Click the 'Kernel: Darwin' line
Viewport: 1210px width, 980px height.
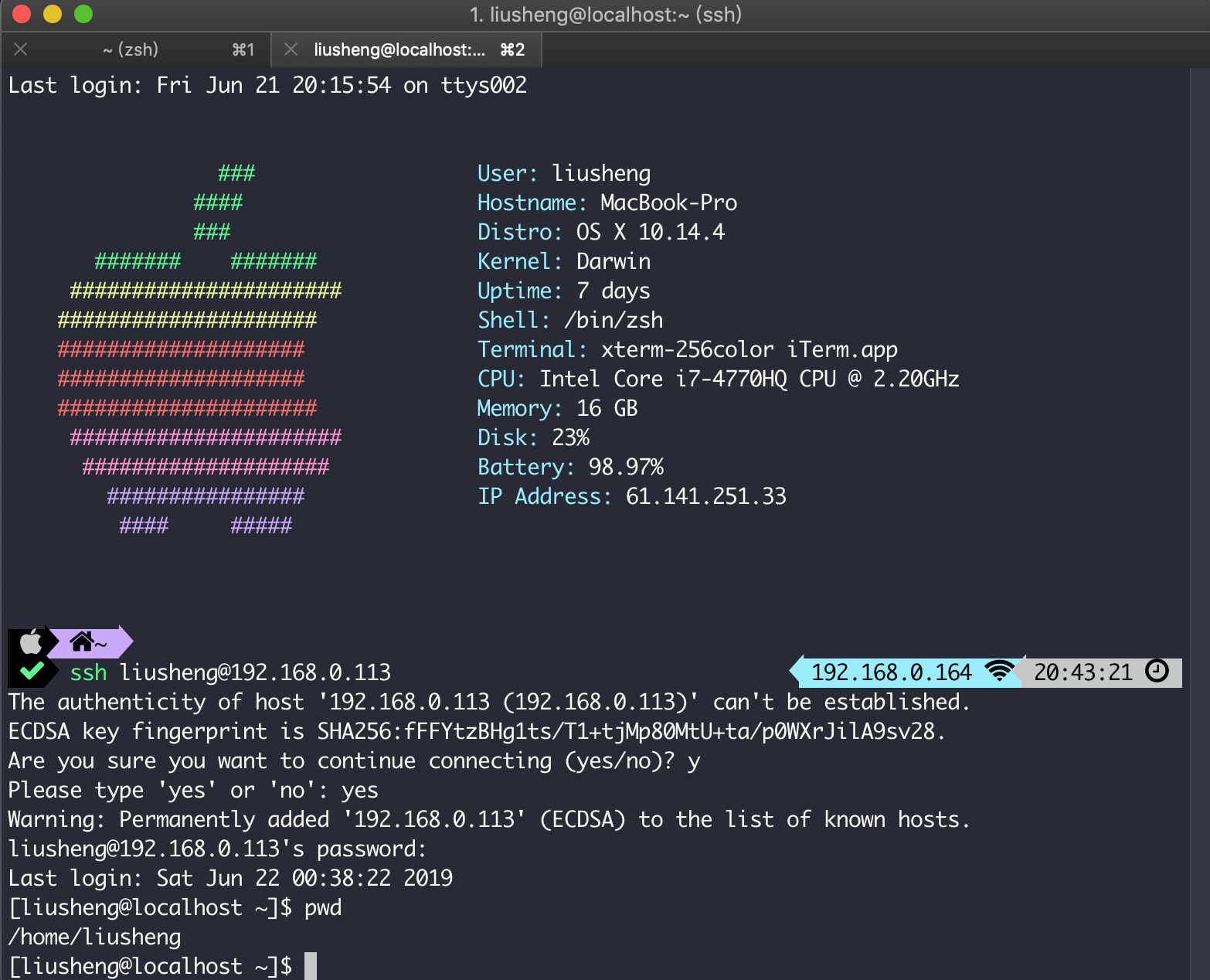(x=564, y=261)
